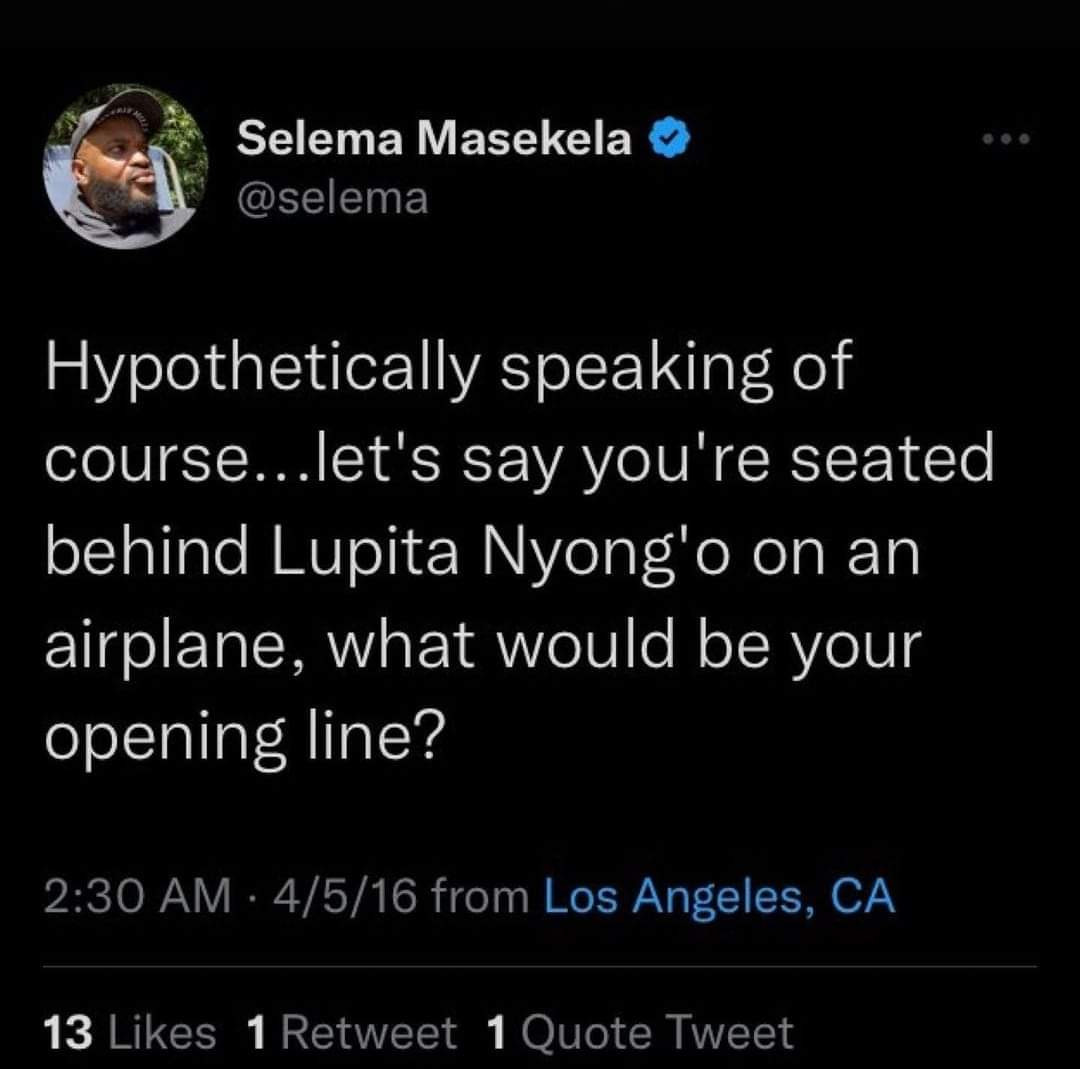
Task: Click the word "Retweet" in stats row
Action: (x=368, y=1032)
